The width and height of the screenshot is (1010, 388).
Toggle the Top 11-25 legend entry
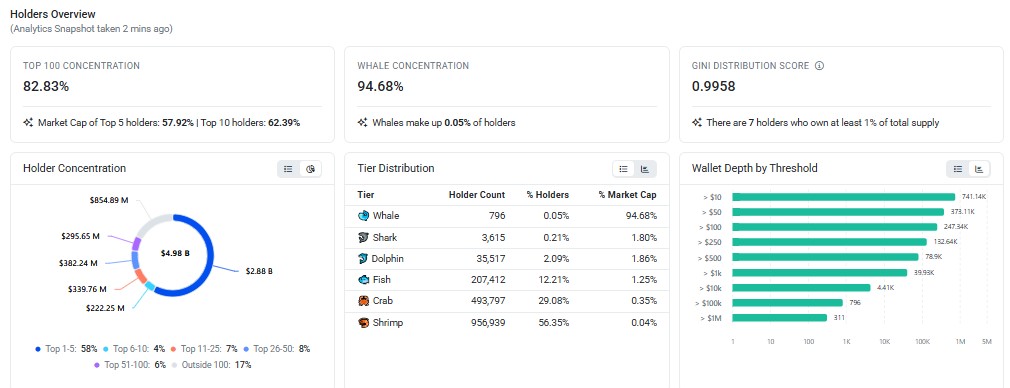(x=204, y=349)
